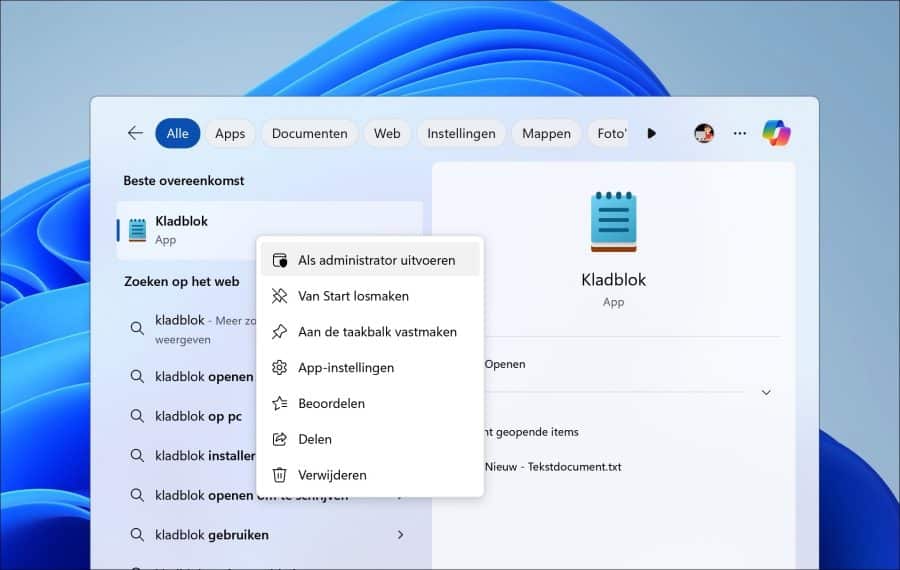
Task: Click the user profile avatar
Action: click(704, 133)
